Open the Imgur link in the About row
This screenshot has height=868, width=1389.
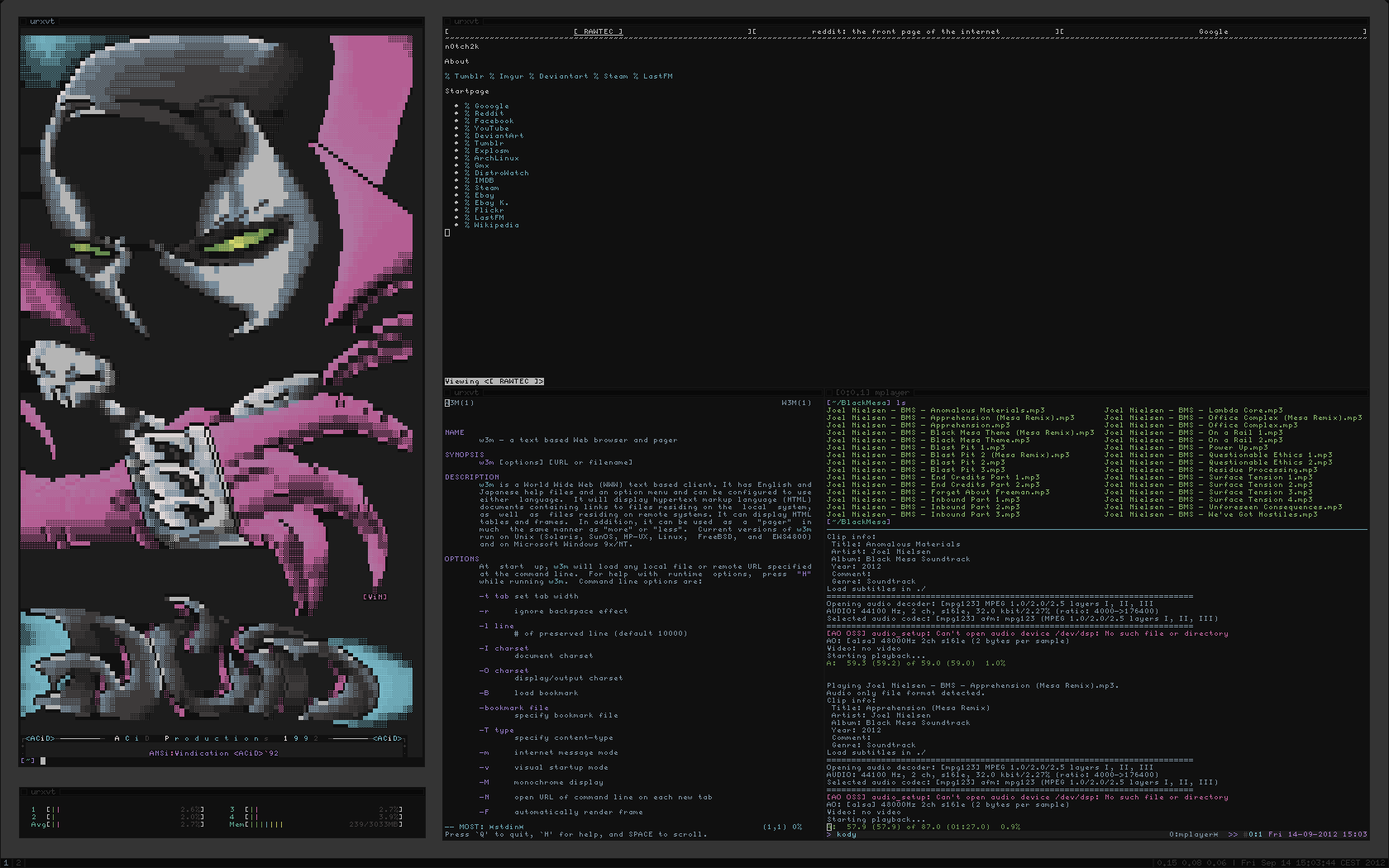click(511, 76)
